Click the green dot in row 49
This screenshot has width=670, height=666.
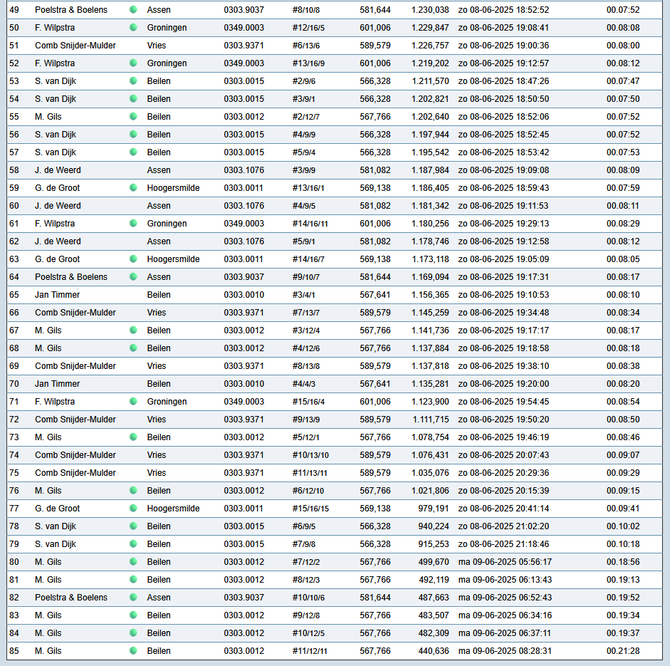[133, 9]
